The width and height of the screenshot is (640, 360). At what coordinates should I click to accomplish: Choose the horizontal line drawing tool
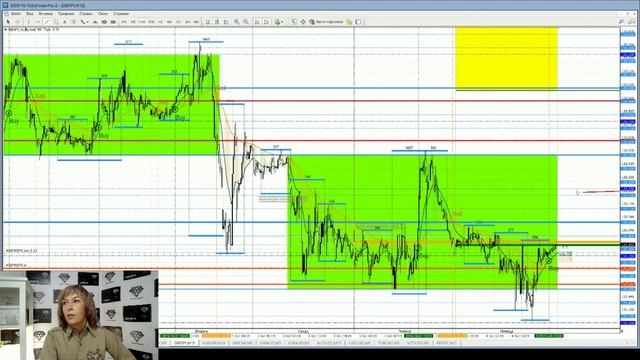(38, 22)
